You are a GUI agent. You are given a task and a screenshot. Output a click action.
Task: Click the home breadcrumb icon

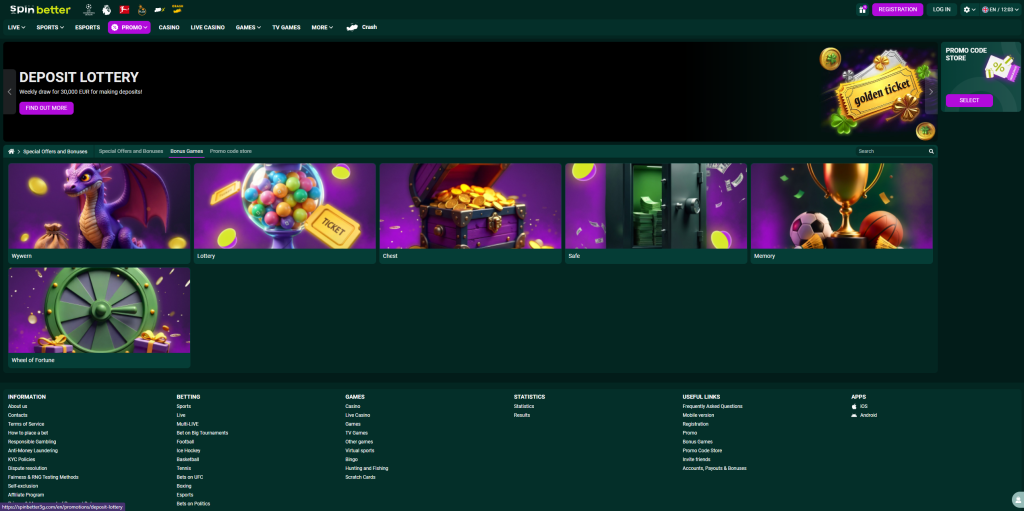point(11,151)
